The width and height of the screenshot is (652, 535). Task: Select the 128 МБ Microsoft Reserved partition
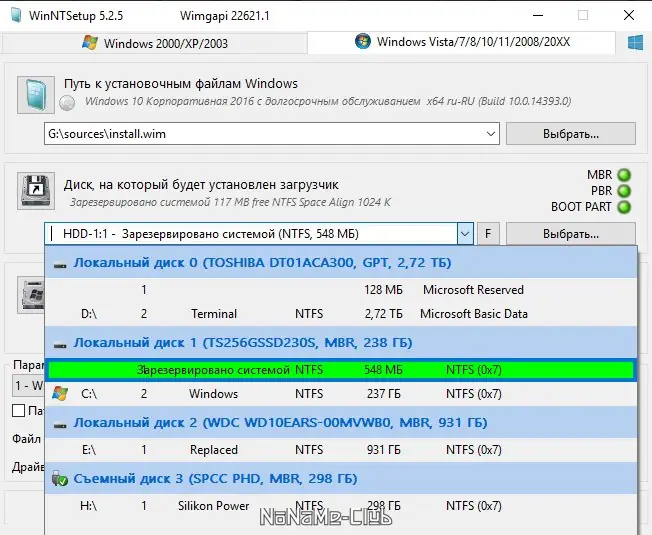coord(341,290)
